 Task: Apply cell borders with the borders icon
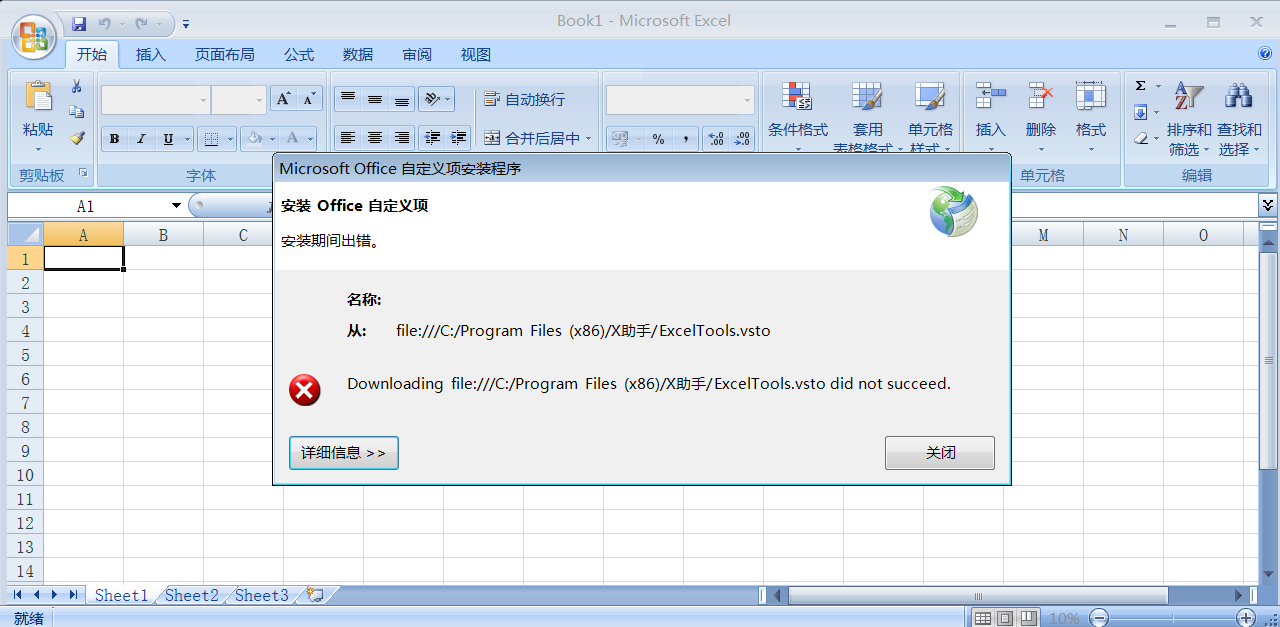coord(210,139)
